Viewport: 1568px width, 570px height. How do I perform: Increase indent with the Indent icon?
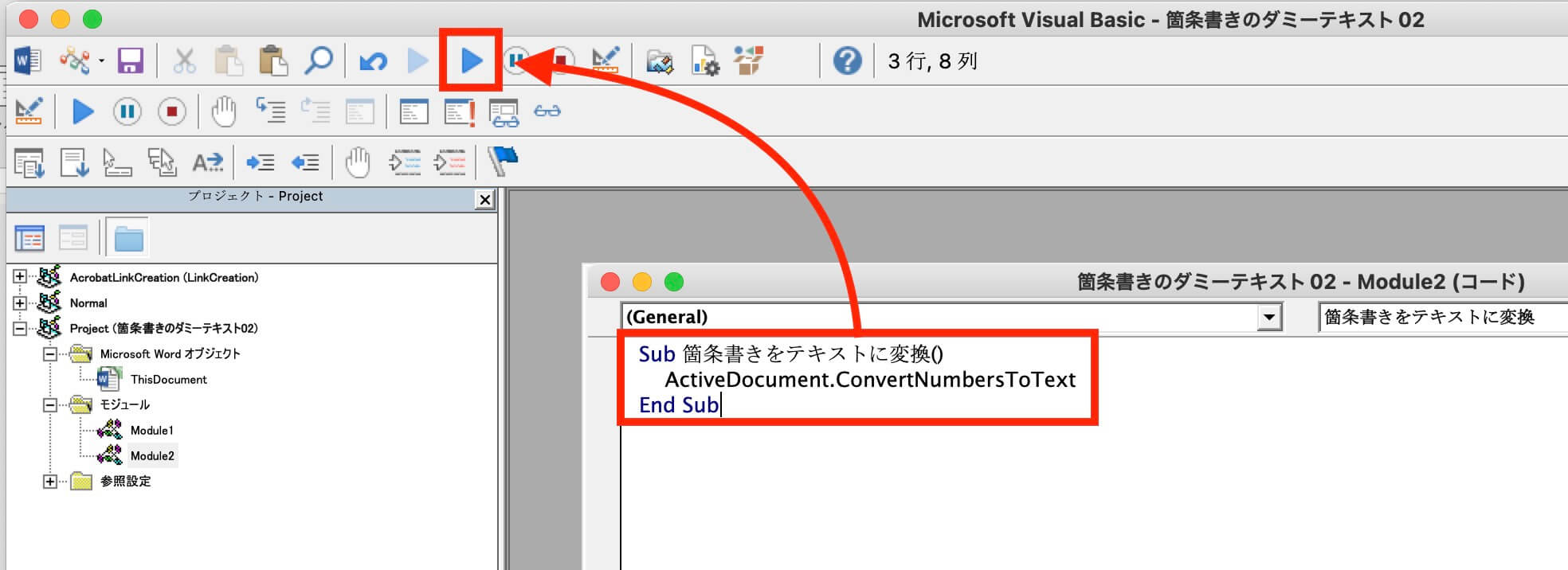(x=261, y=163)
